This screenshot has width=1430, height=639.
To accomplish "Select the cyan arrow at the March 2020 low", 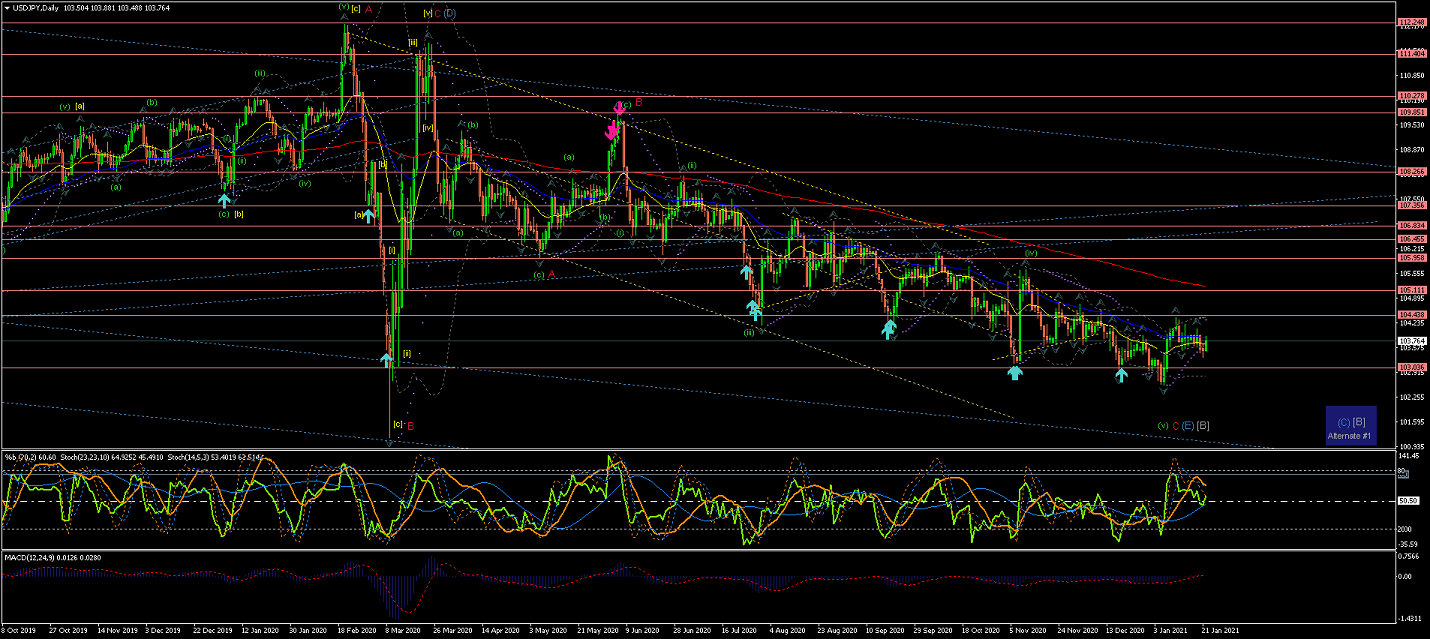I will point(386,357).
